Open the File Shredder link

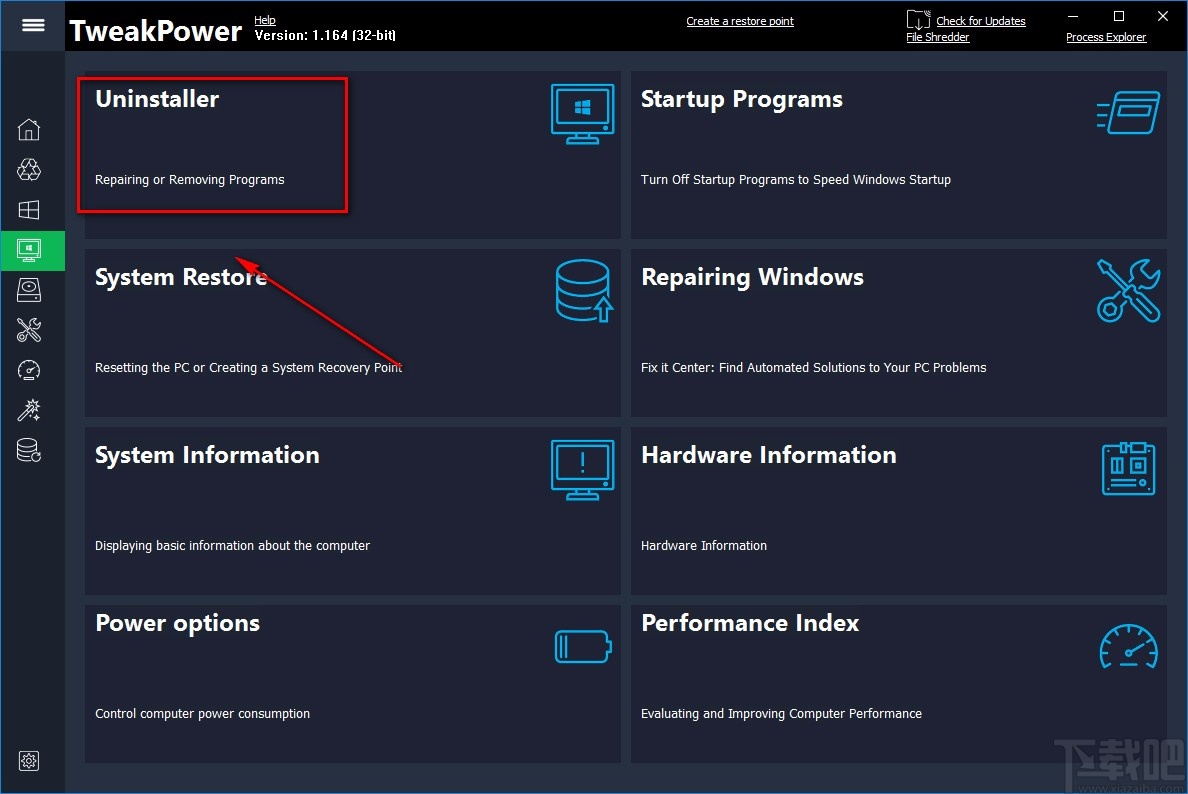[937, 37]
